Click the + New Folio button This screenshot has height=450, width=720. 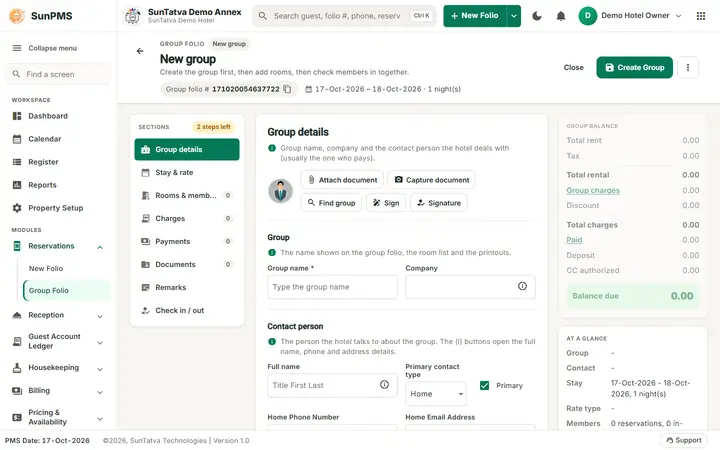point(475,16)
